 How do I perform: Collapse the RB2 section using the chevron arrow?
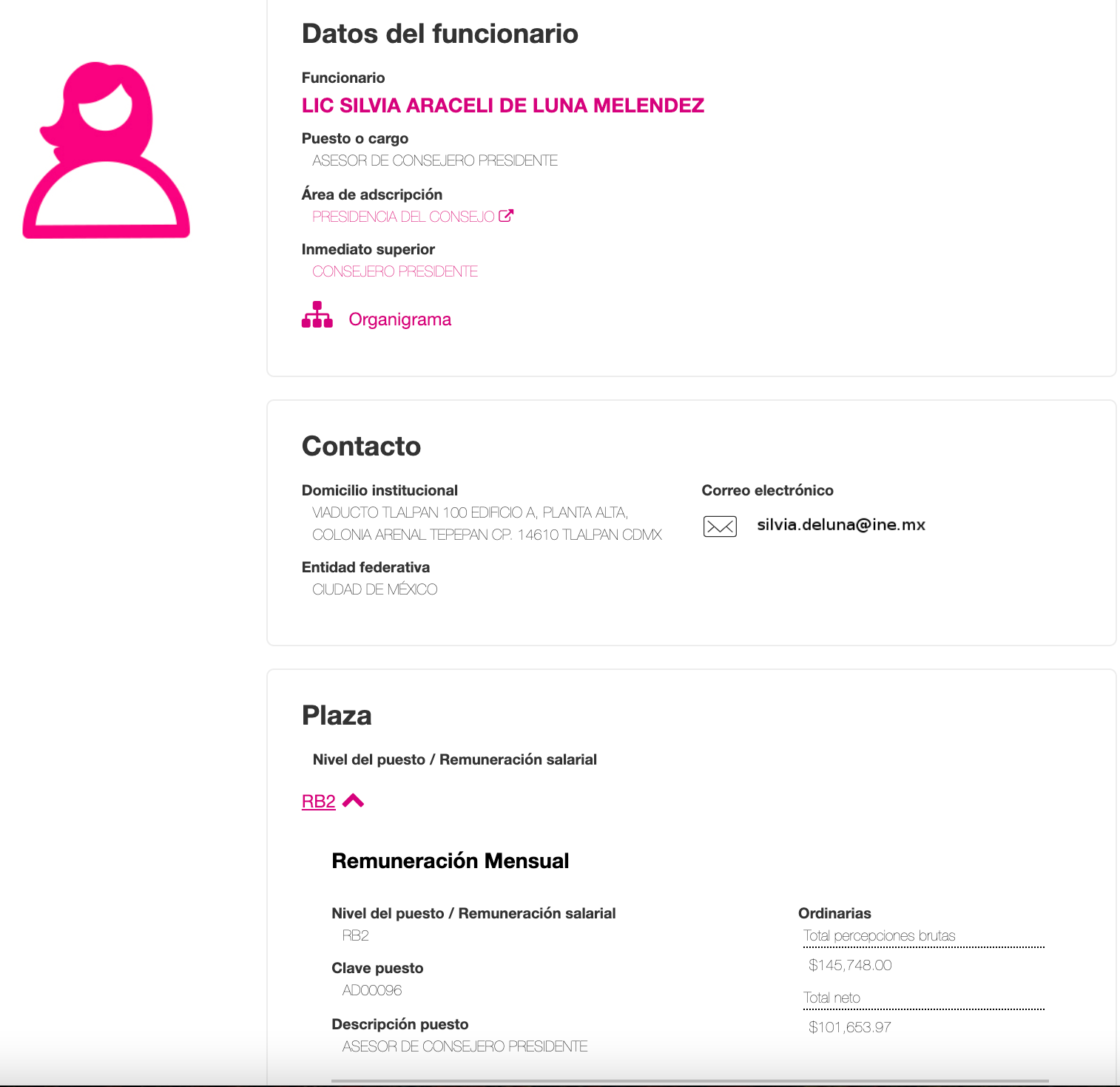coord(354,801)
